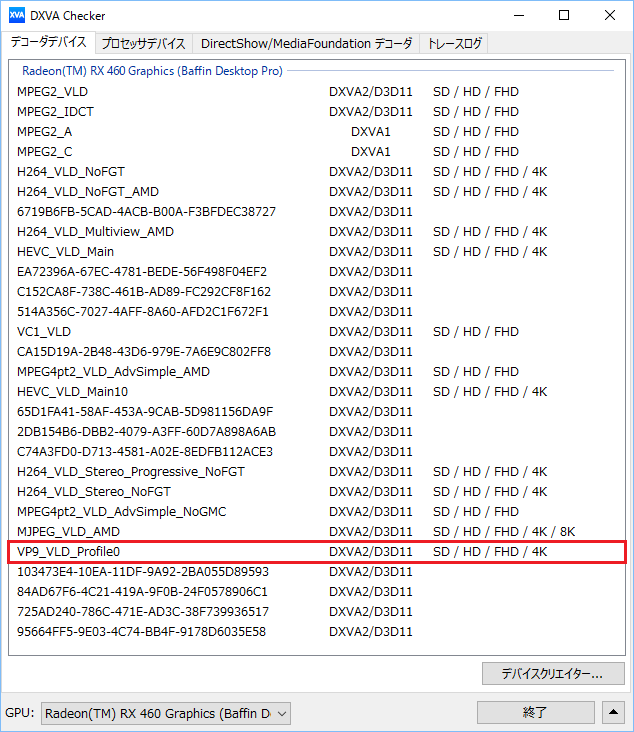Click the DXVA Checker app icon in title bar
The image size is (634, 732).
tap(17, 15)
